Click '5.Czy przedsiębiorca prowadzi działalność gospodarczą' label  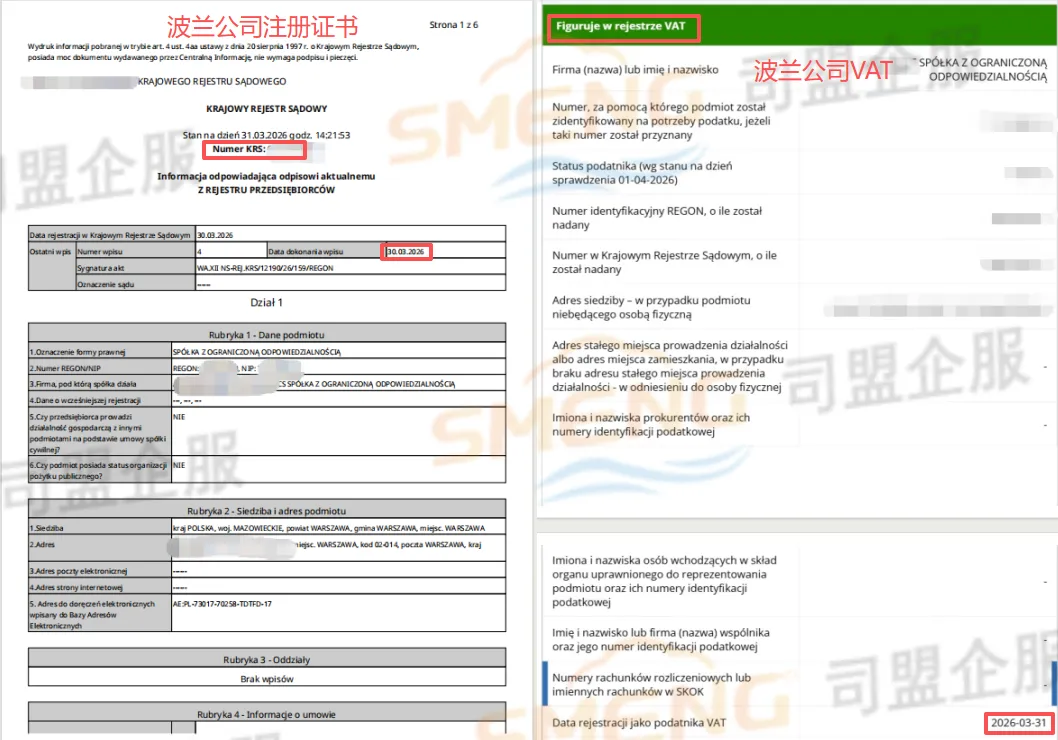tap(98, 433)
